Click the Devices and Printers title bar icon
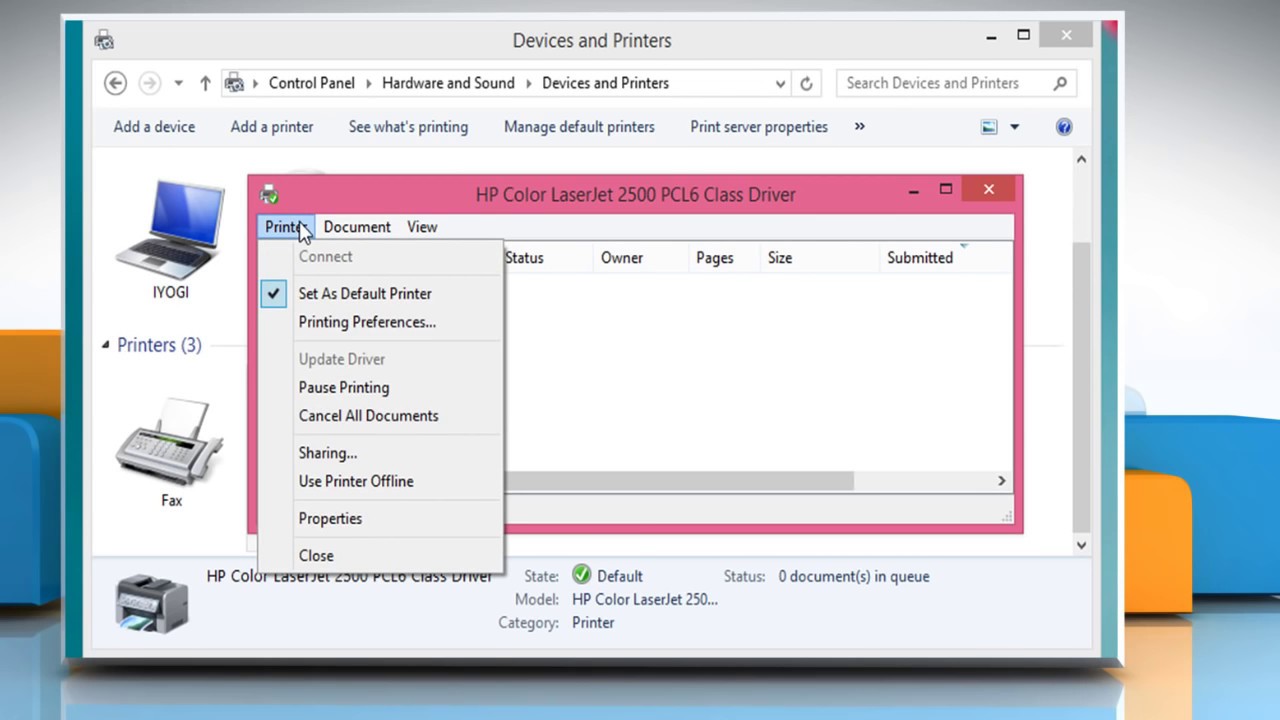Image resolution: width=1280 pixels, height=720 pixels. 104,40
